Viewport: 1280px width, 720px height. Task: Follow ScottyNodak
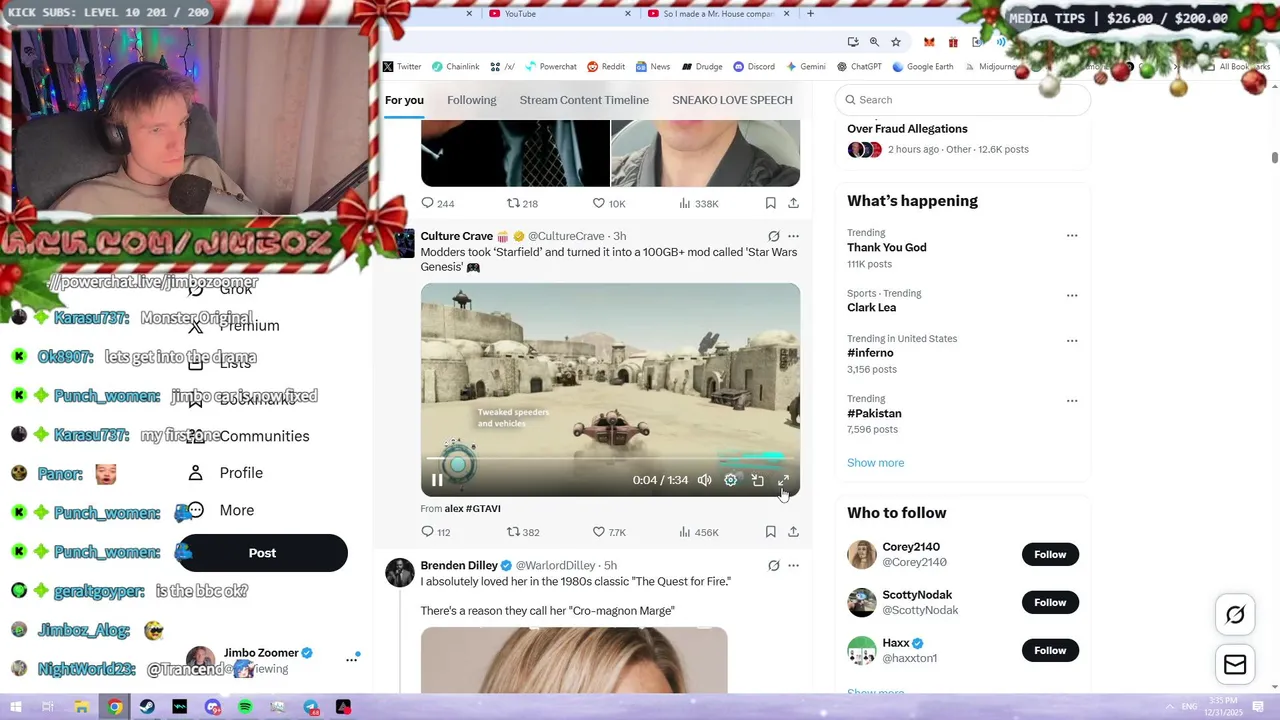click(1050, 602)
